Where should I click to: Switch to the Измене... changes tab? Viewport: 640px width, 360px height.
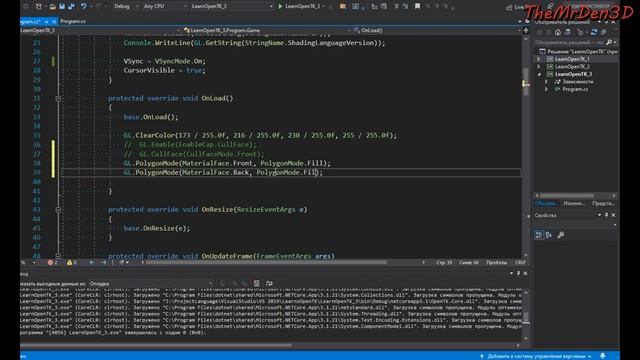[x=574, y=203]
